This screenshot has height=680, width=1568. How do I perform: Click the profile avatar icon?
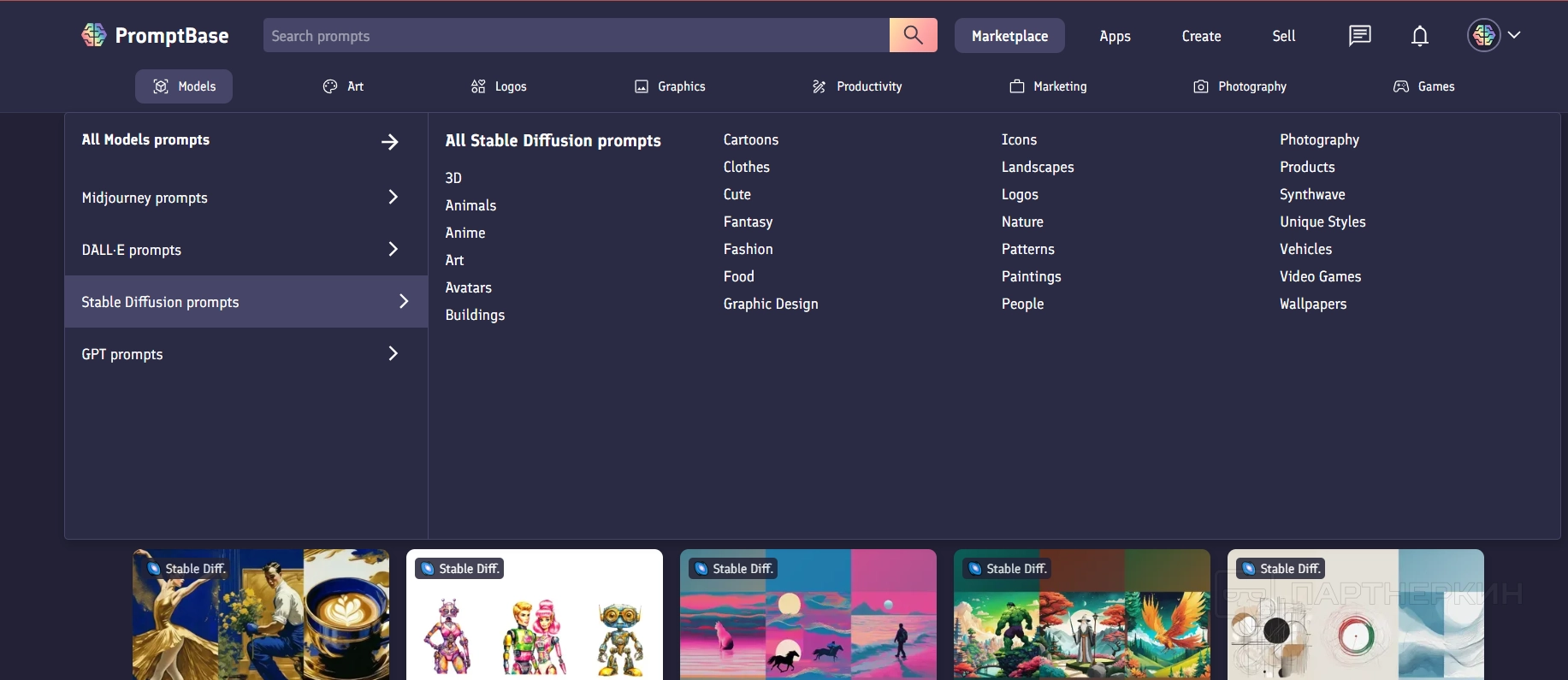click(x=1484, y=35)
